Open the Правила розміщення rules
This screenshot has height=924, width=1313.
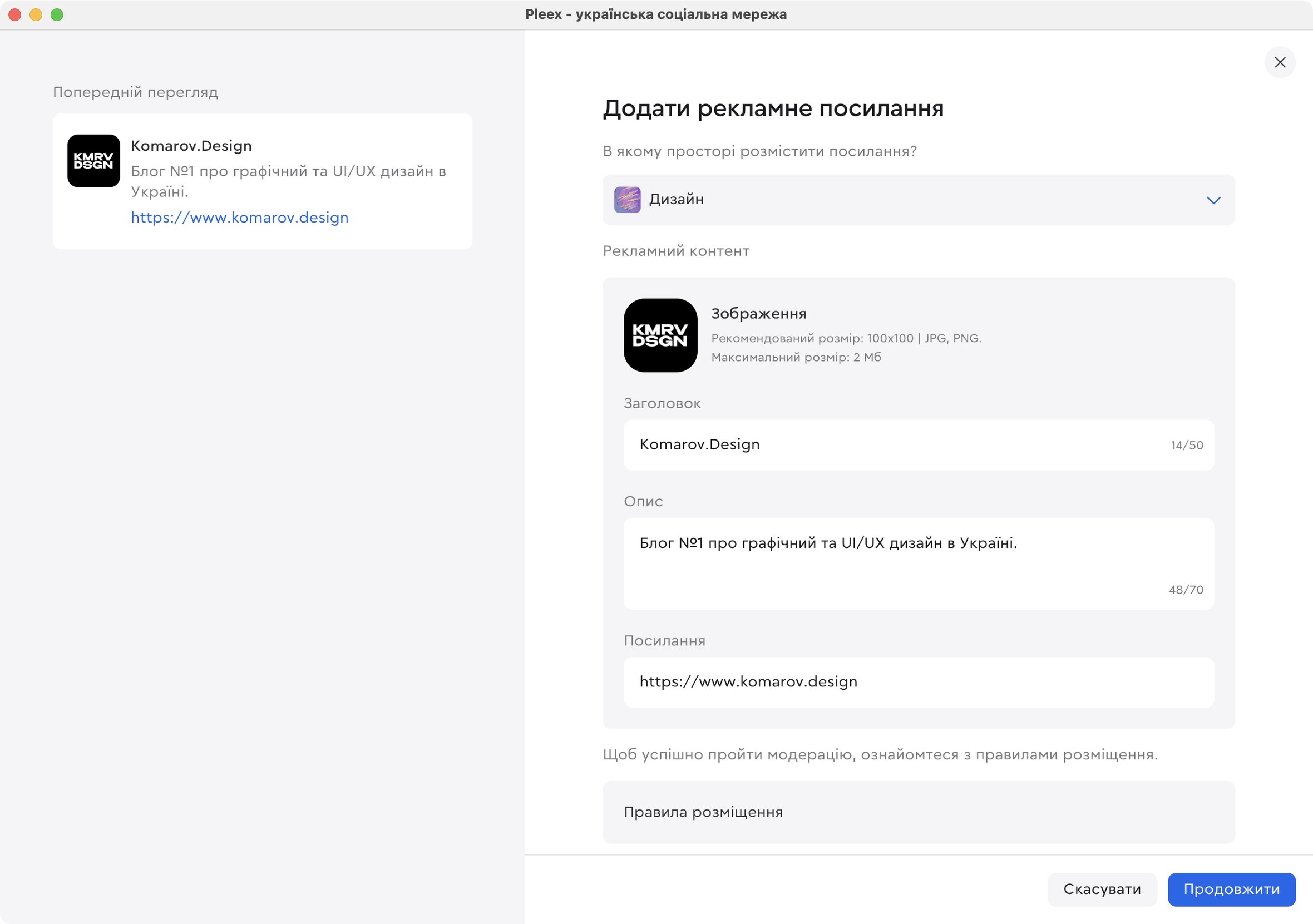(x=919, y=812)
